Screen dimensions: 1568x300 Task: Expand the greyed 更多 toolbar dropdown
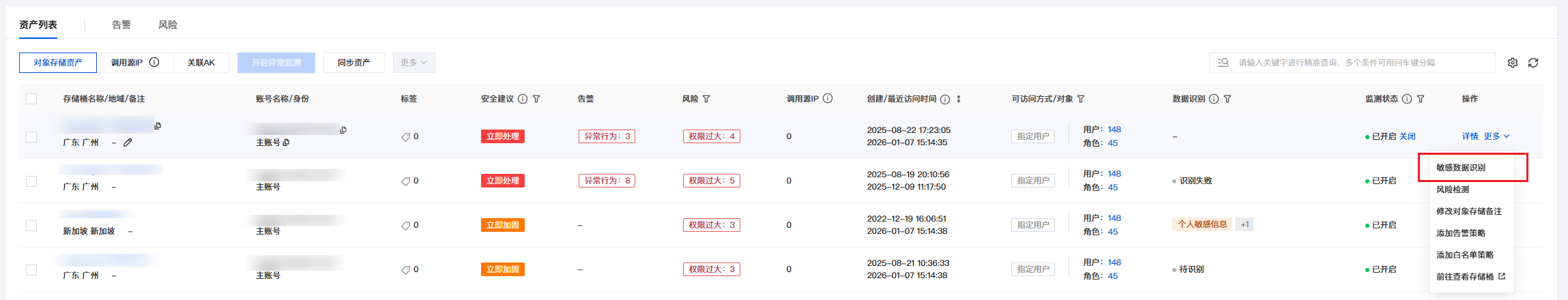(x=414, y=63)
